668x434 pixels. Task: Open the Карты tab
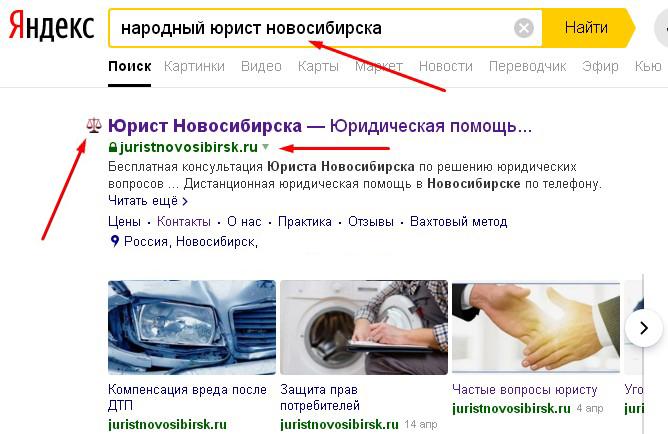318,66
